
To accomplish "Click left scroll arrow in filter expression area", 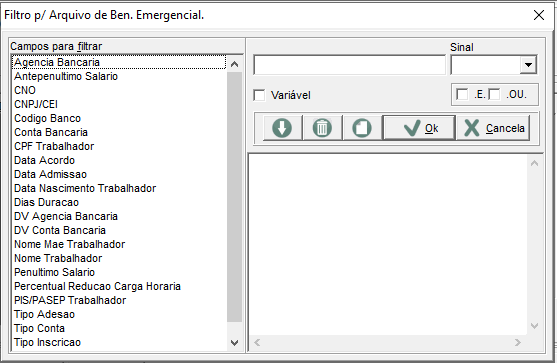I will tap(257, 342).
